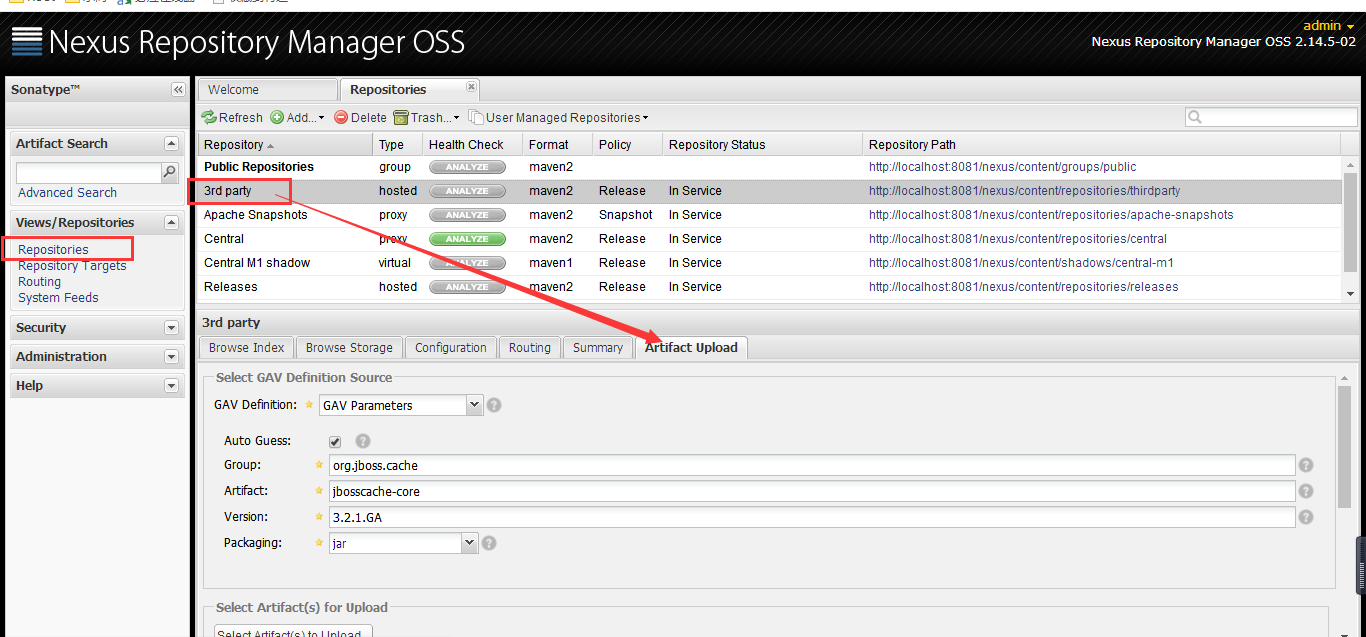Select the Releases repository row
This screenshot has width=1366, height=637.
770,287
